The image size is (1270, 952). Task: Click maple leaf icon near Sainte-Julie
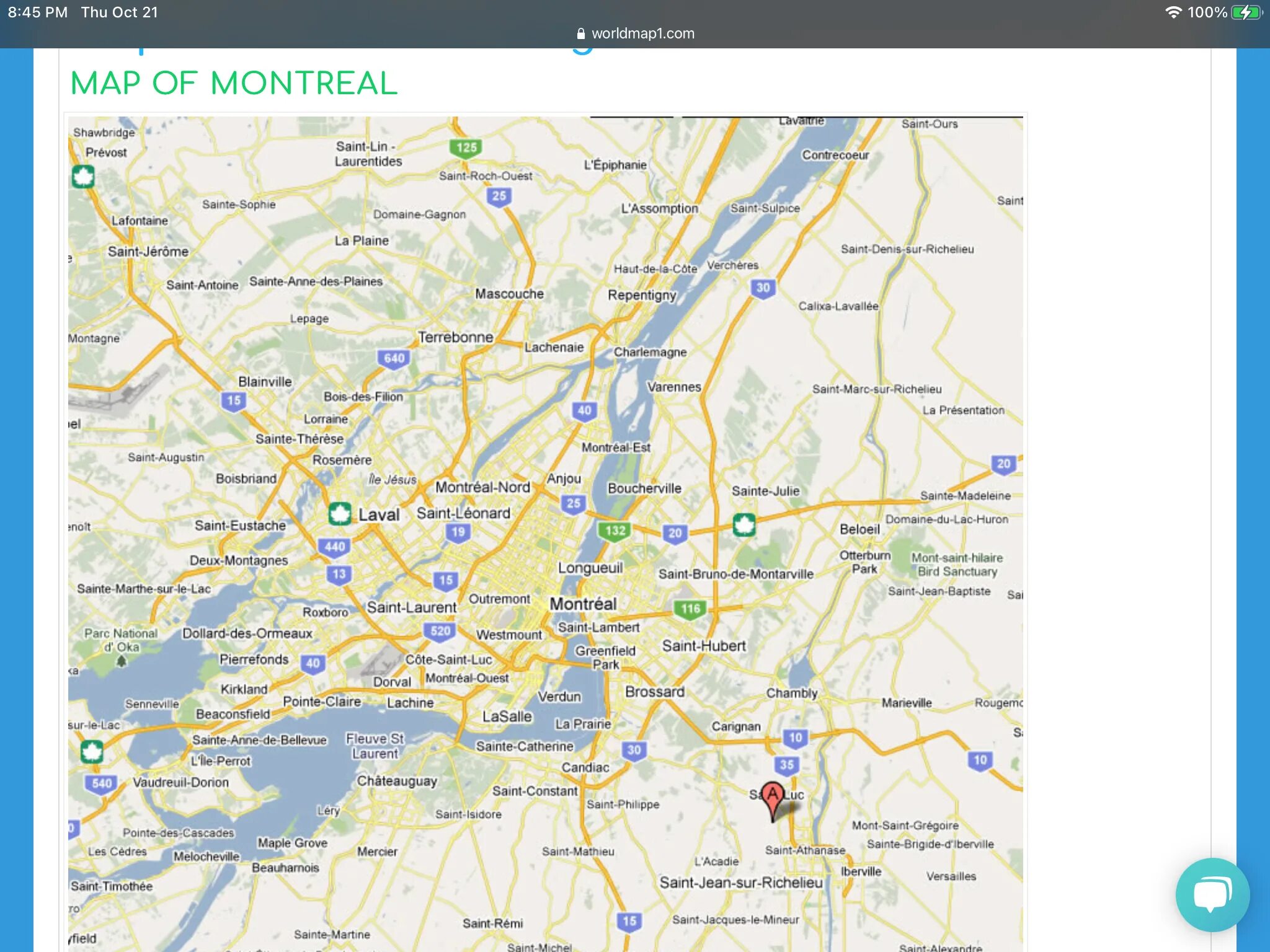click(x=744, y=524)
